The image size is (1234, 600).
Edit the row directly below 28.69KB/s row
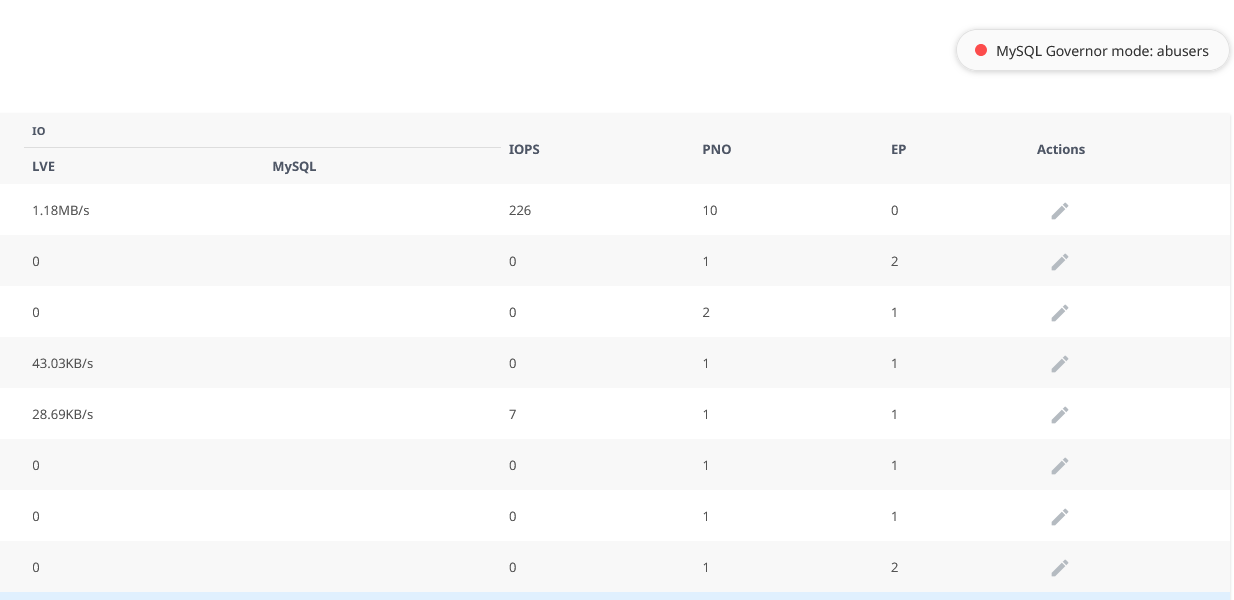pyautogui.click(x=1060, y=466)
